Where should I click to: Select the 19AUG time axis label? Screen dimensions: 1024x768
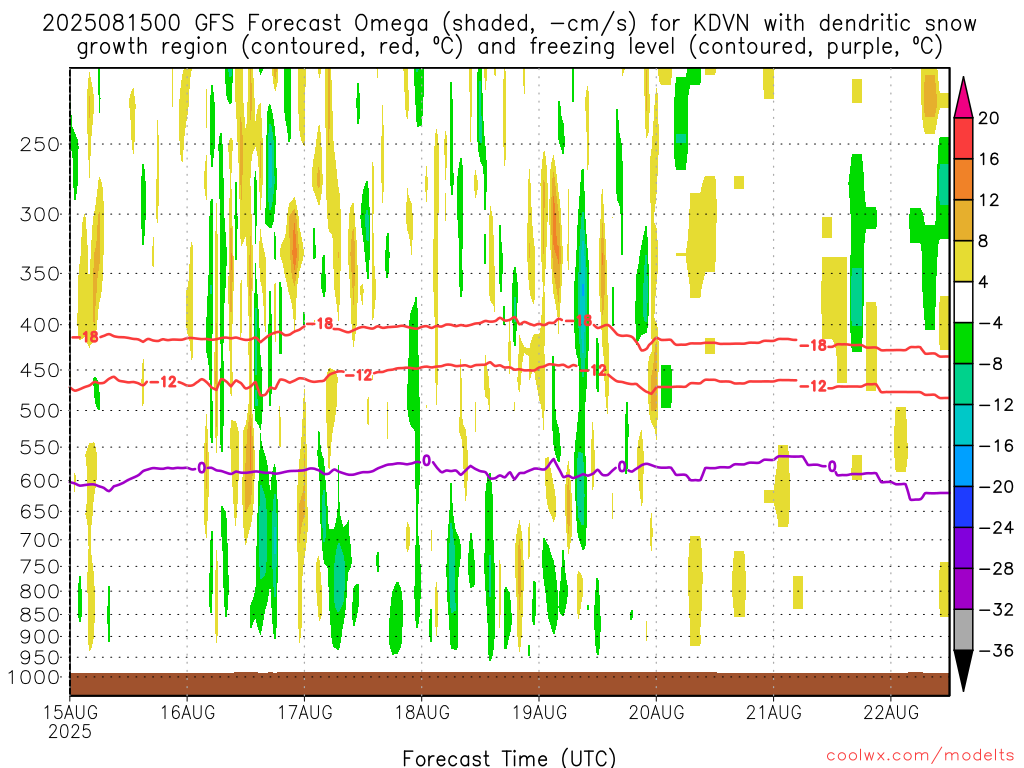click(539, 712)
